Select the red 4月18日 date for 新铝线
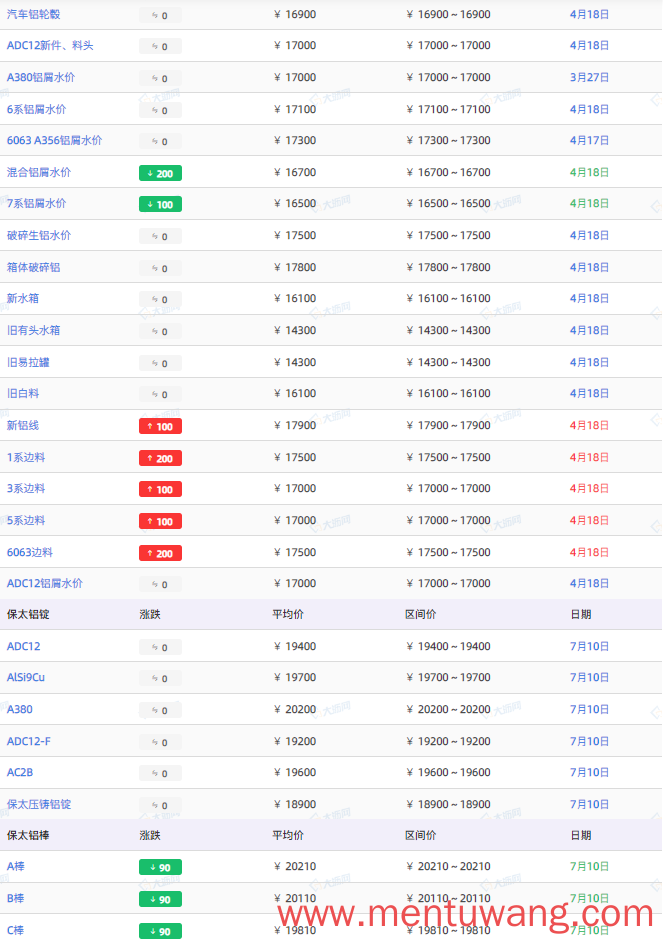Image resolution: width=663 pixels, height=944 pixels. click(590, 426)
